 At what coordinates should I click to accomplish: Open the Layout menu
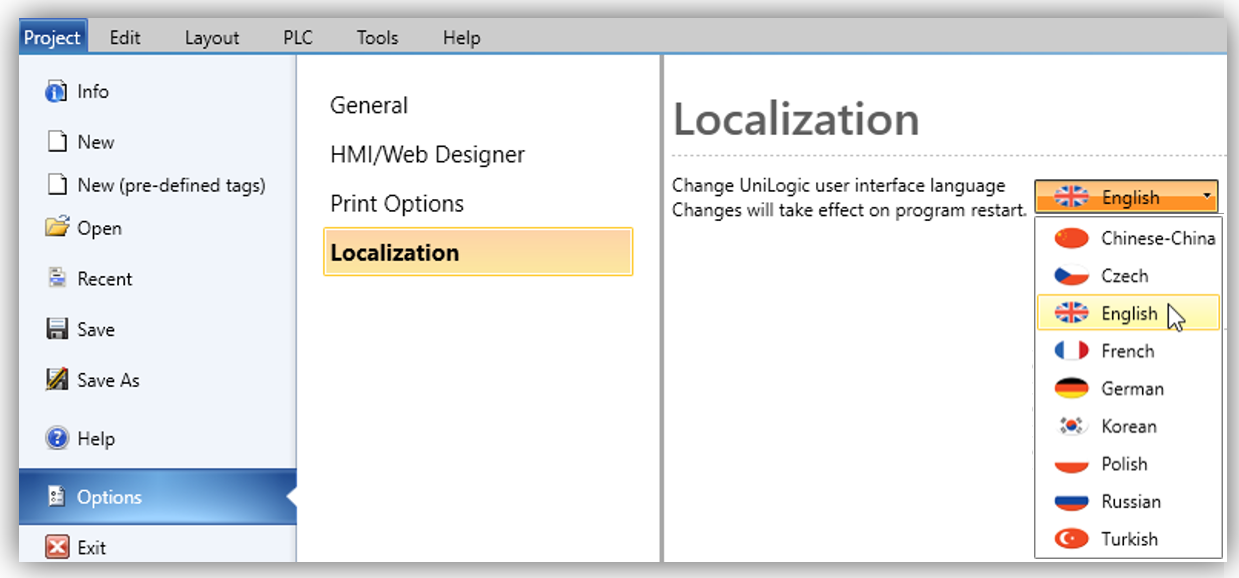point(212,38)
